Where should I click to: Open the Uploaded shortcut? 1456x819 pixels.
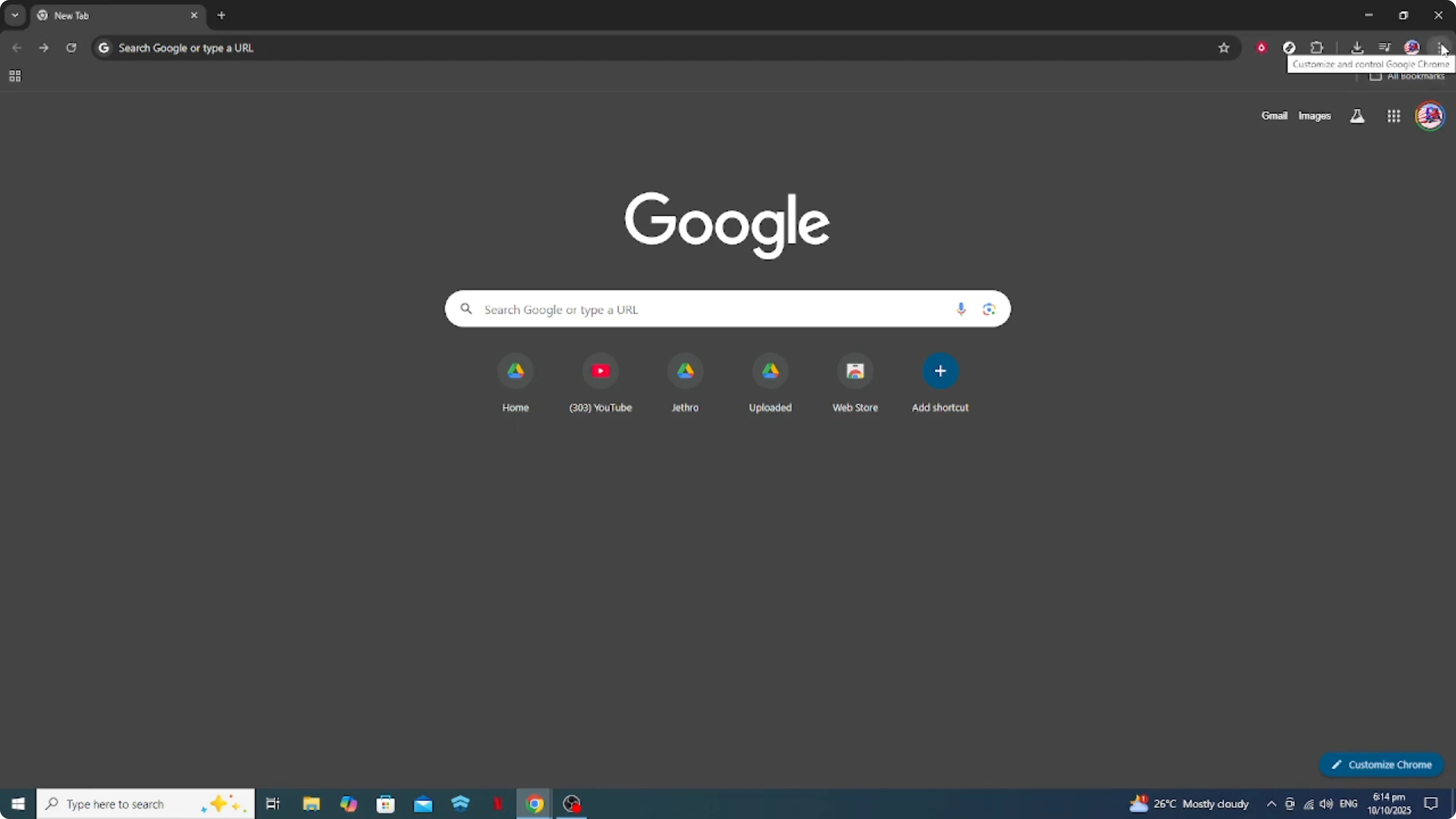coord(770,383)
